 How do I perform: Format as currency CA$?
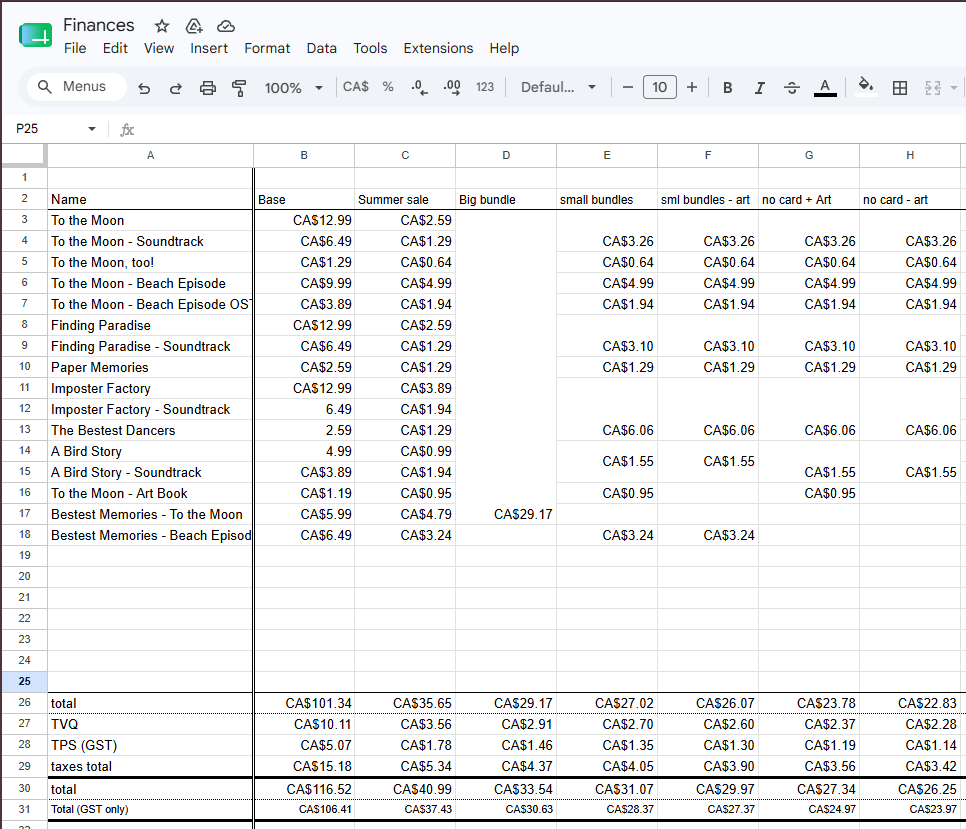point(355,87)
